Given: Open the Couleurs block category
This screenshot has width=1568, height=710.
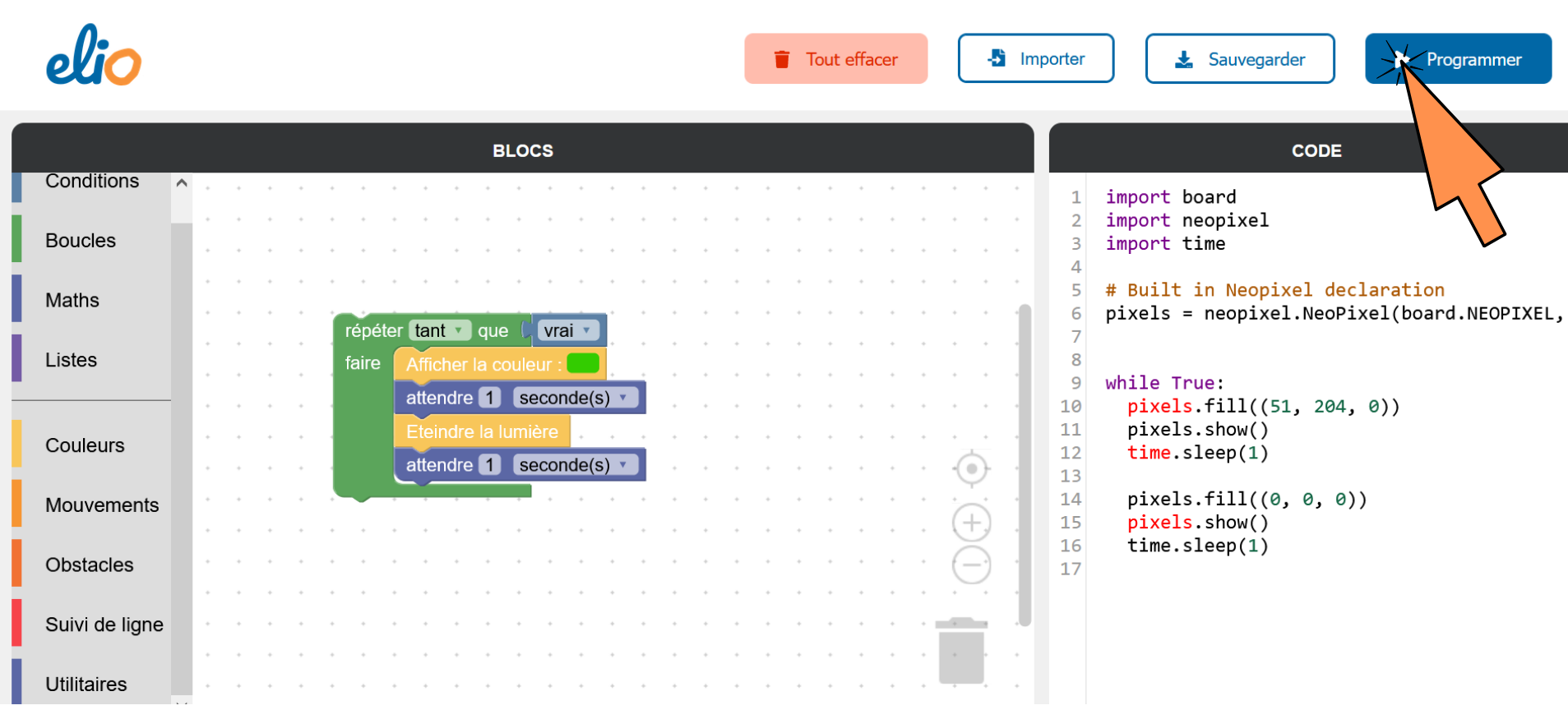Looking at the screenshot, I should click(85, 445).
